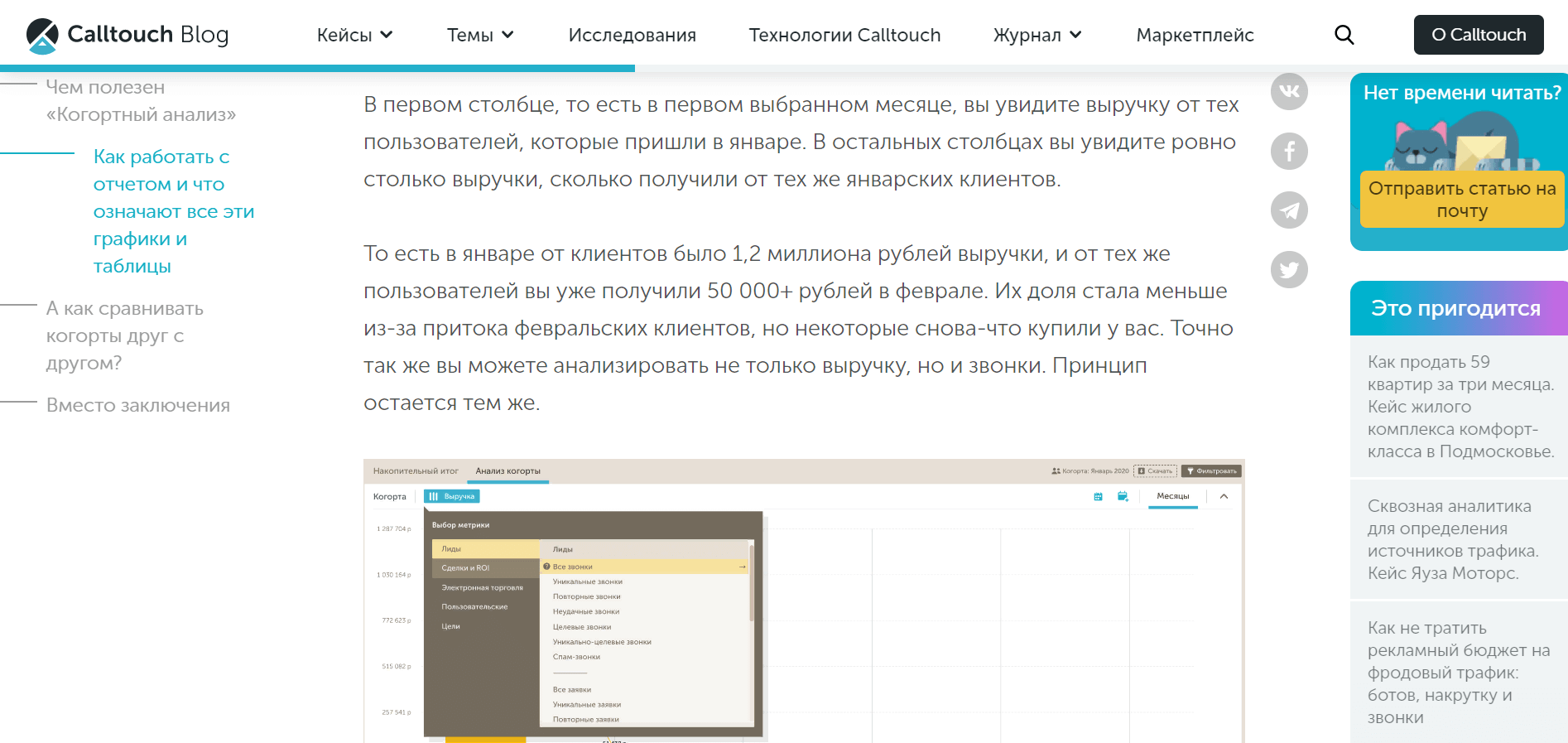
Task: Share article on Facebook icon
Action: click(x=1289, y=151)
